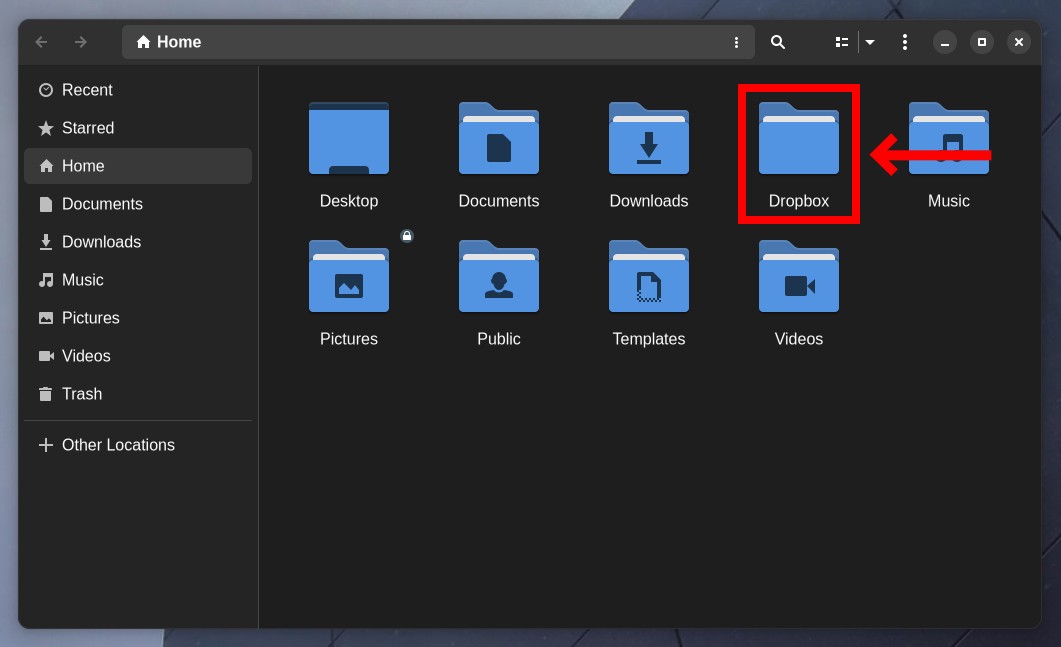Maximize the Files window
Viewport: 1061px width, 647px height.
click(982, 42)
